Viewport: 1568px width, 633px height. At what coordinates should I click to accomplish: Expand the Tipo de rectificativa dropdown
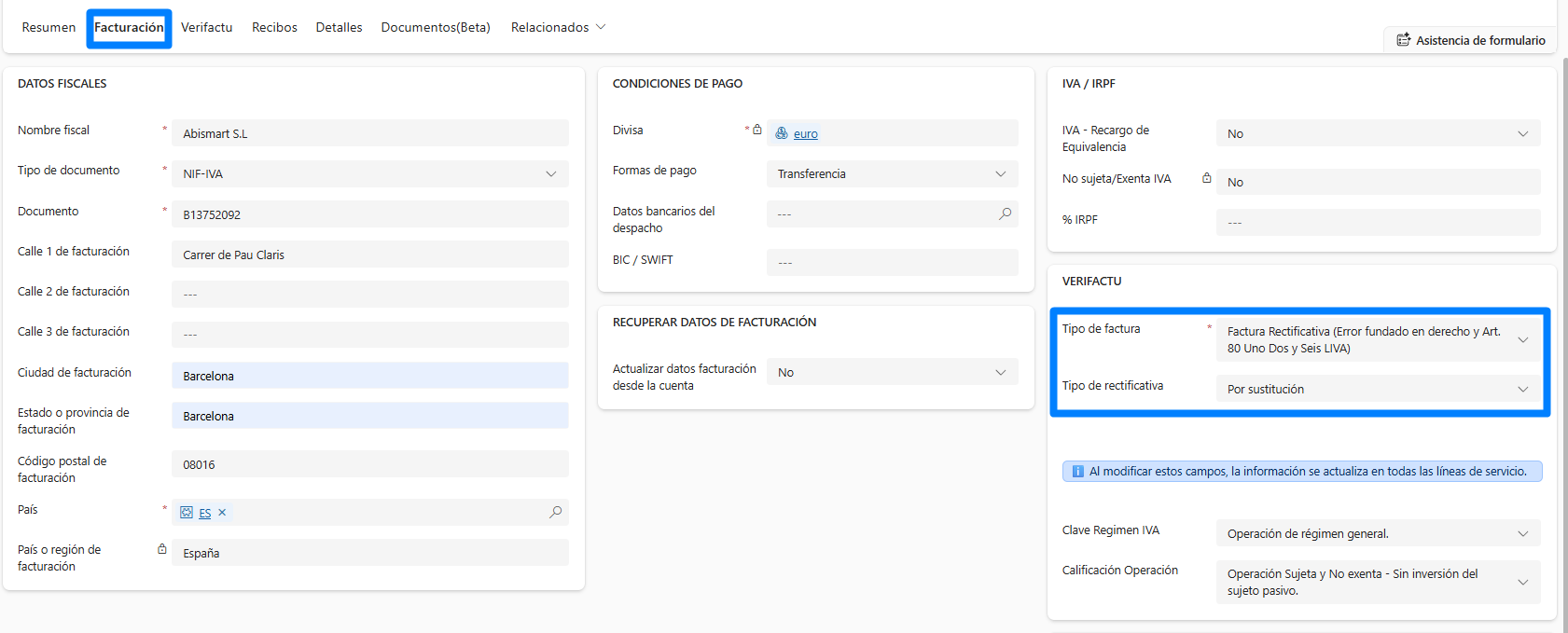[1522, 389]
